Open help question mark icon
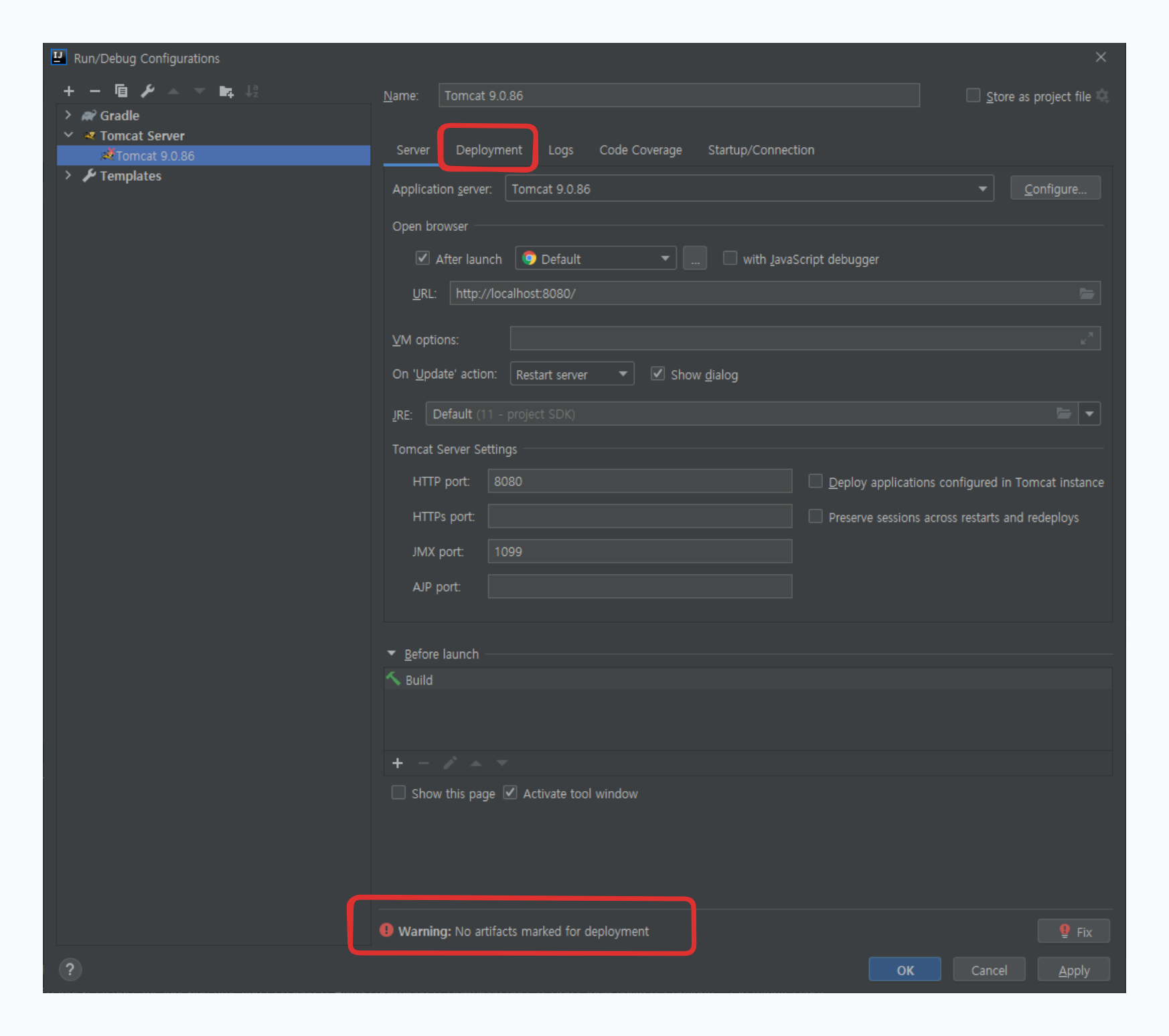1169x1036 pixels. tap(70, 969)
